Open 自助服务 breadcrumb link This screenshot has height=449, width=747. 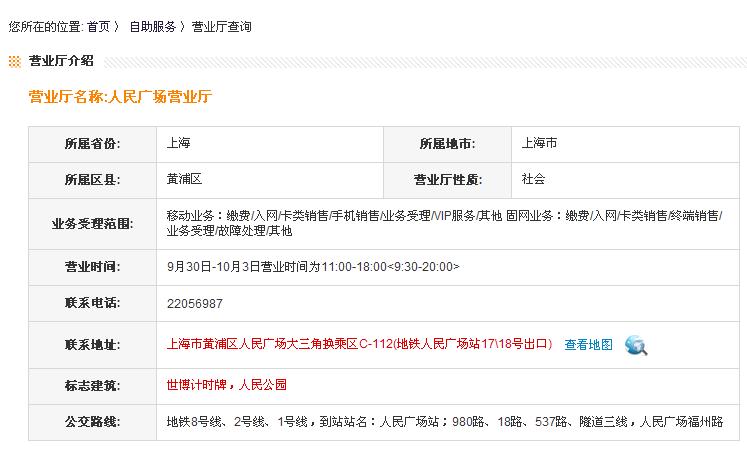point(153,27)
